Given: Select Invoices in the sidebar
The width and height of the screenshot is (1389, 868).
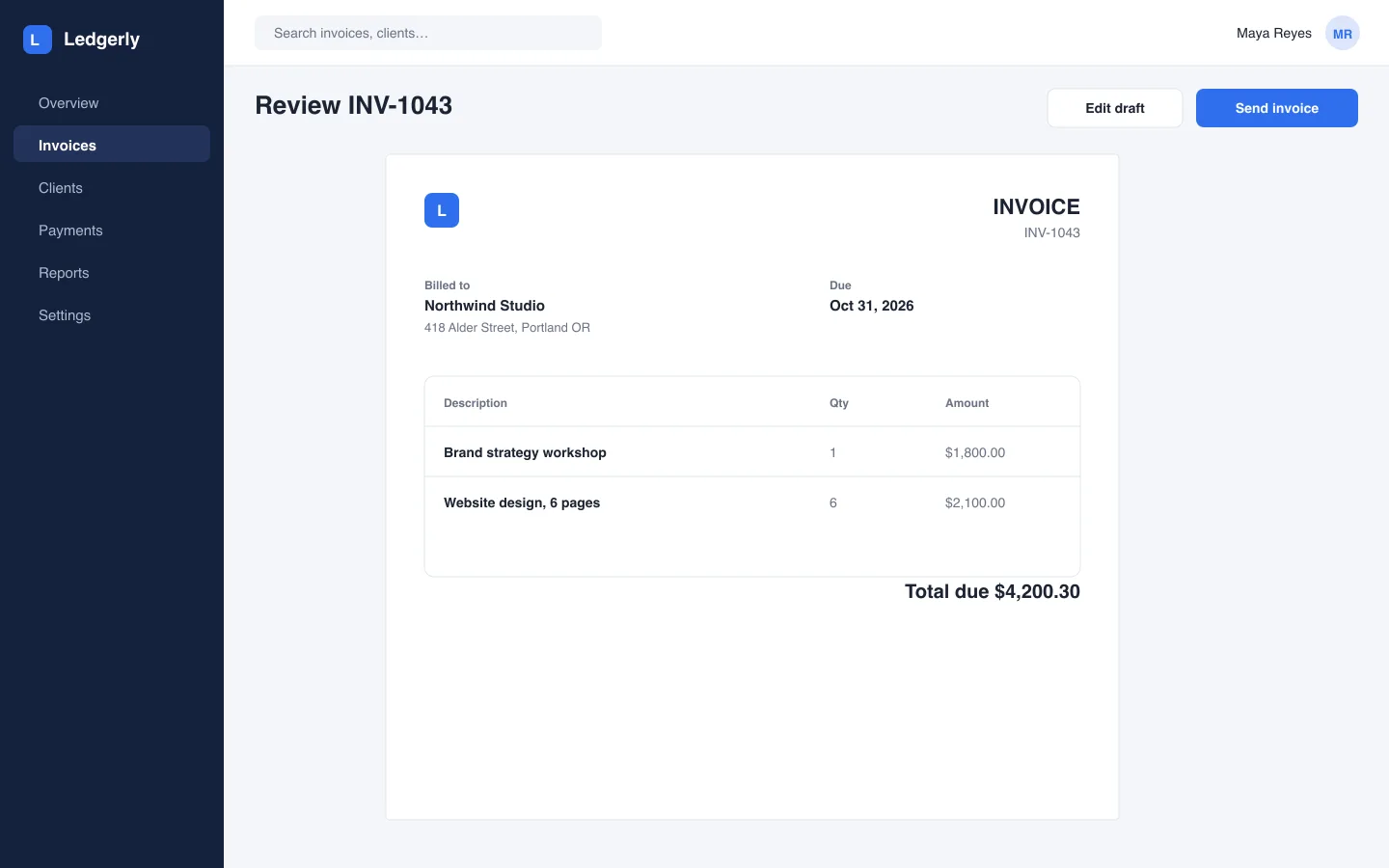Looking at the screenshot, I should click(x=112, y=146).
